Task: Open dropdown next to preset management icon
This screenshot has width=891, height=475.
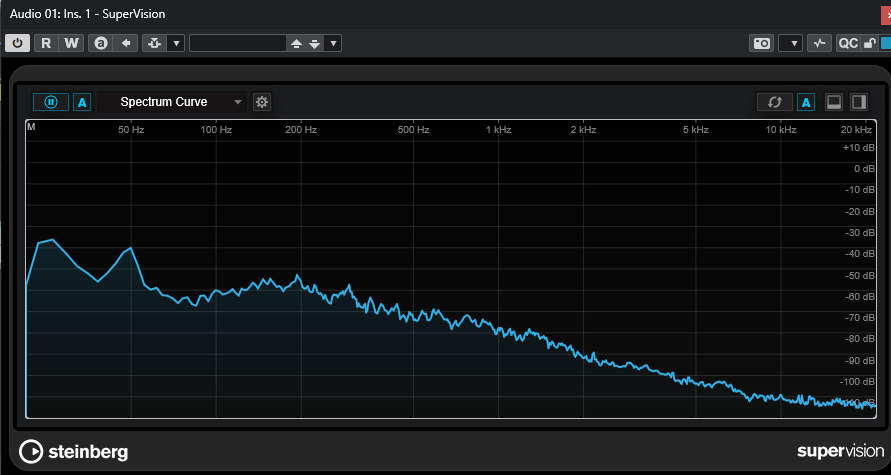Action: pos(177,43)
